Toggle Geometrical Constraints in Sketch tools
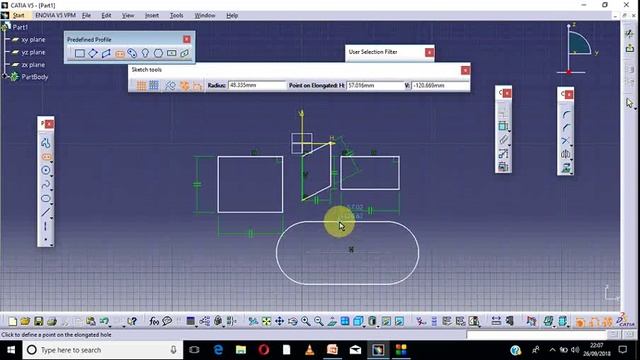 pos(184,85)
